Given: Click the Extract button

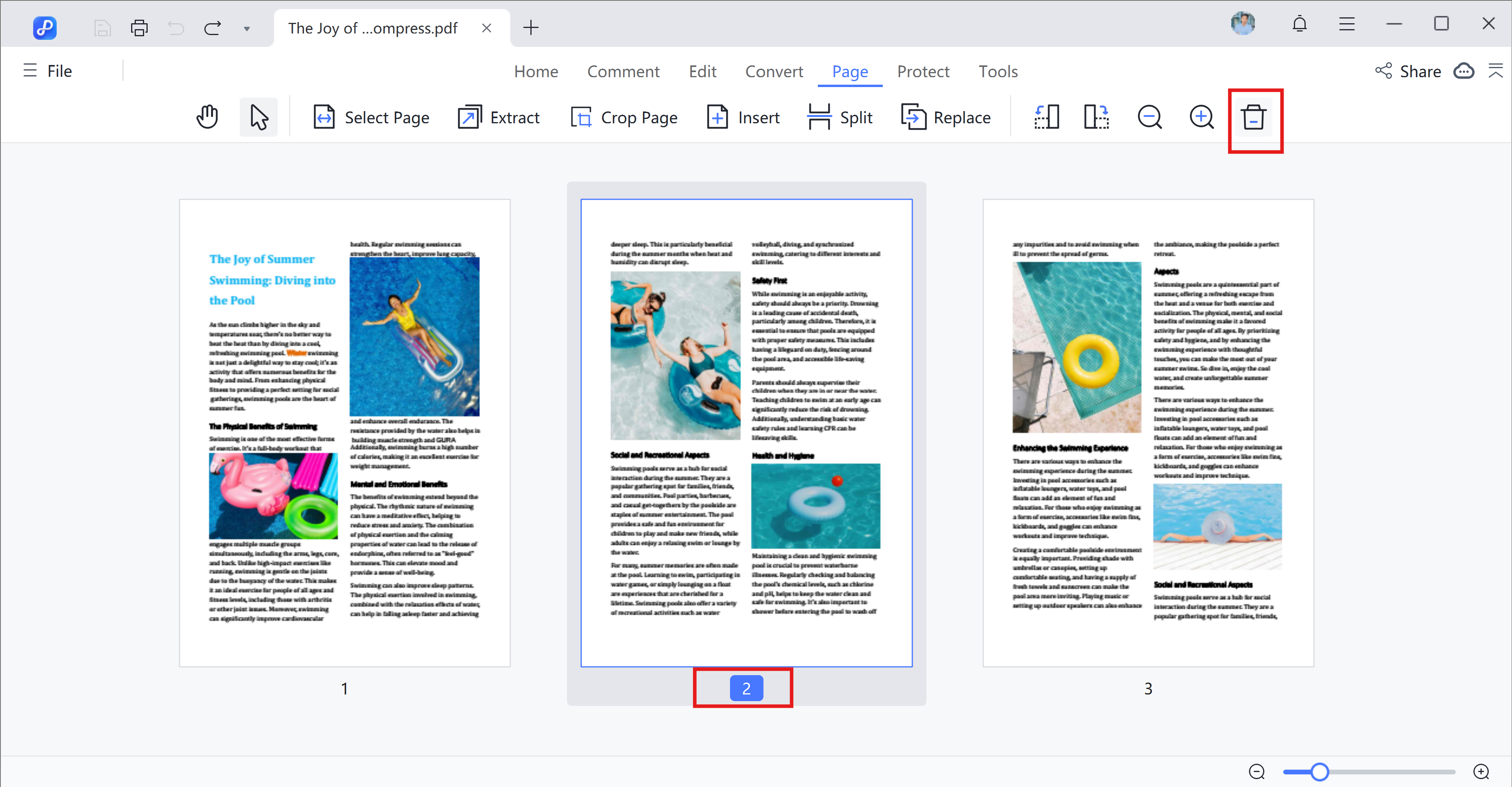Looking at the screenshot, I should (498, 117).
